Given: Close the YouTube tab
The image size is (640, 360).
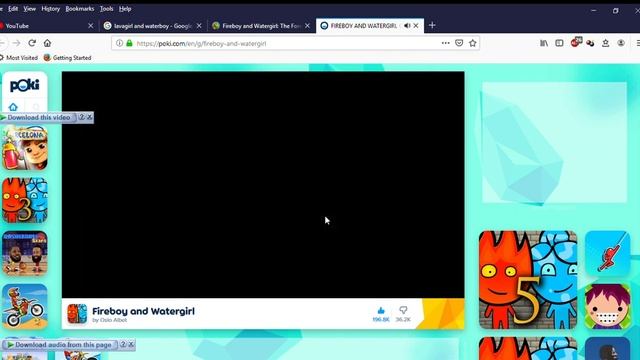Looking at the screenshot, I should click(91, 26).
